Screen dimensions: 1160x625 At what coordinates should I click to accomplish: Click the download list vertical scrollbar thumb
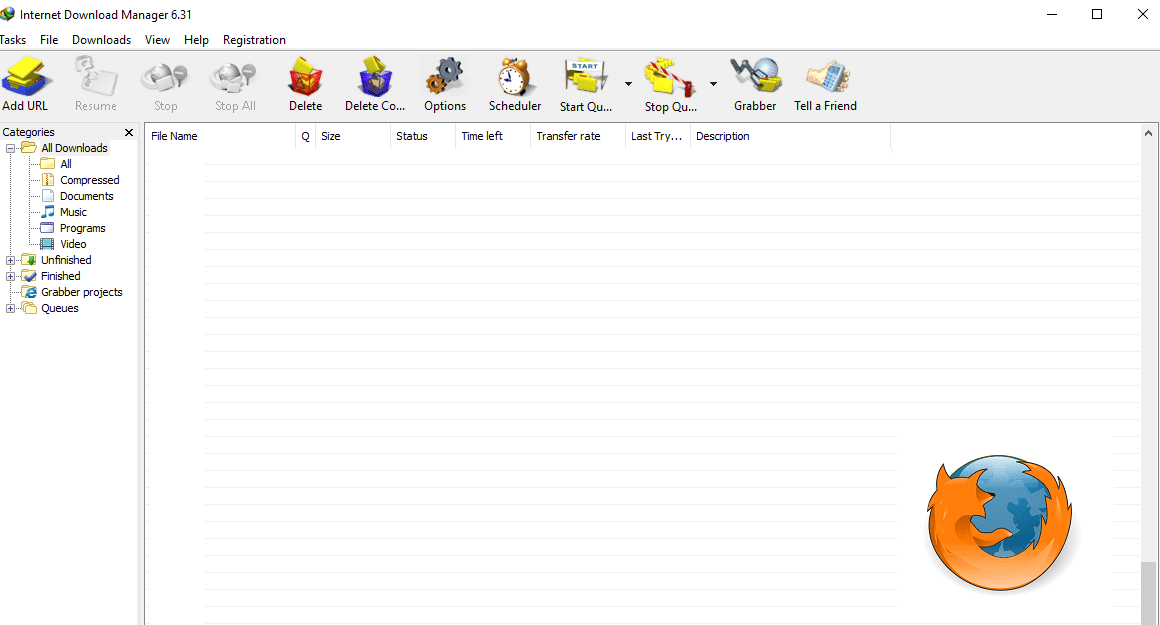[1148, 593]
